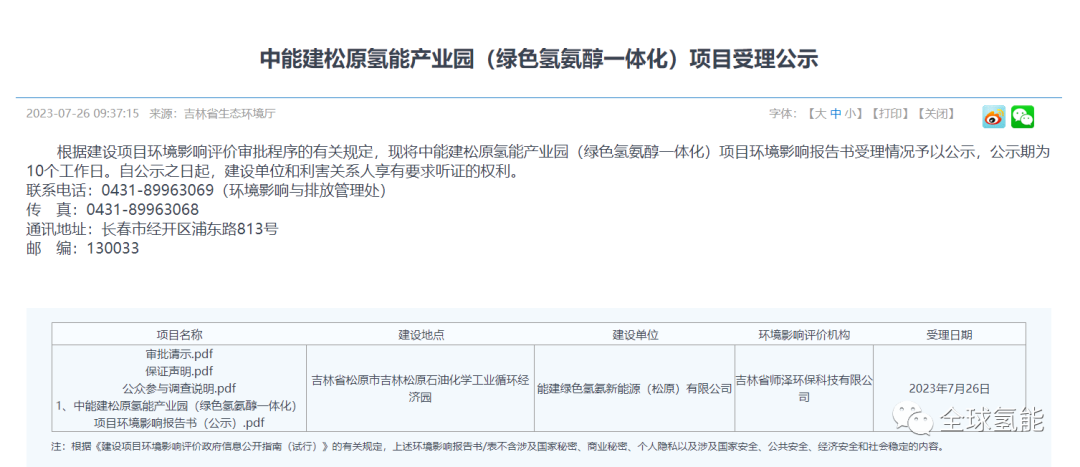Share the page via the Weibo icon

coord(993,116)
